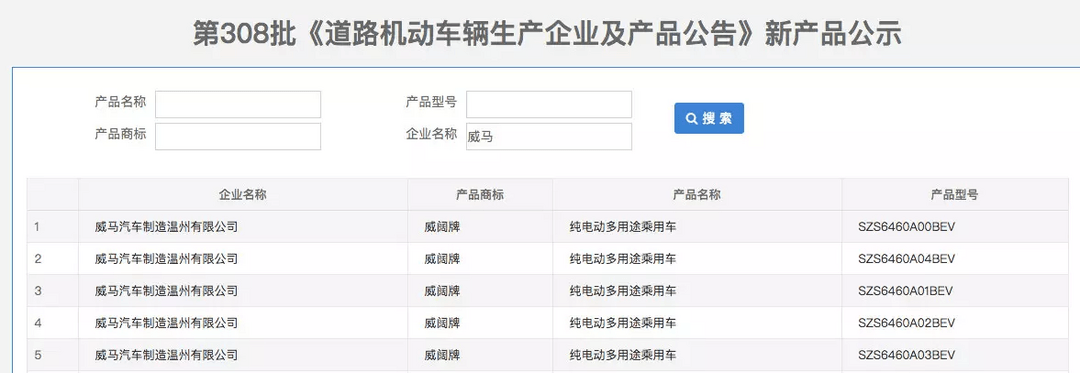
Task: Click the 威阀牌 trademark cell in row 3
Action: pyautogui.click(x=480, y=291)
